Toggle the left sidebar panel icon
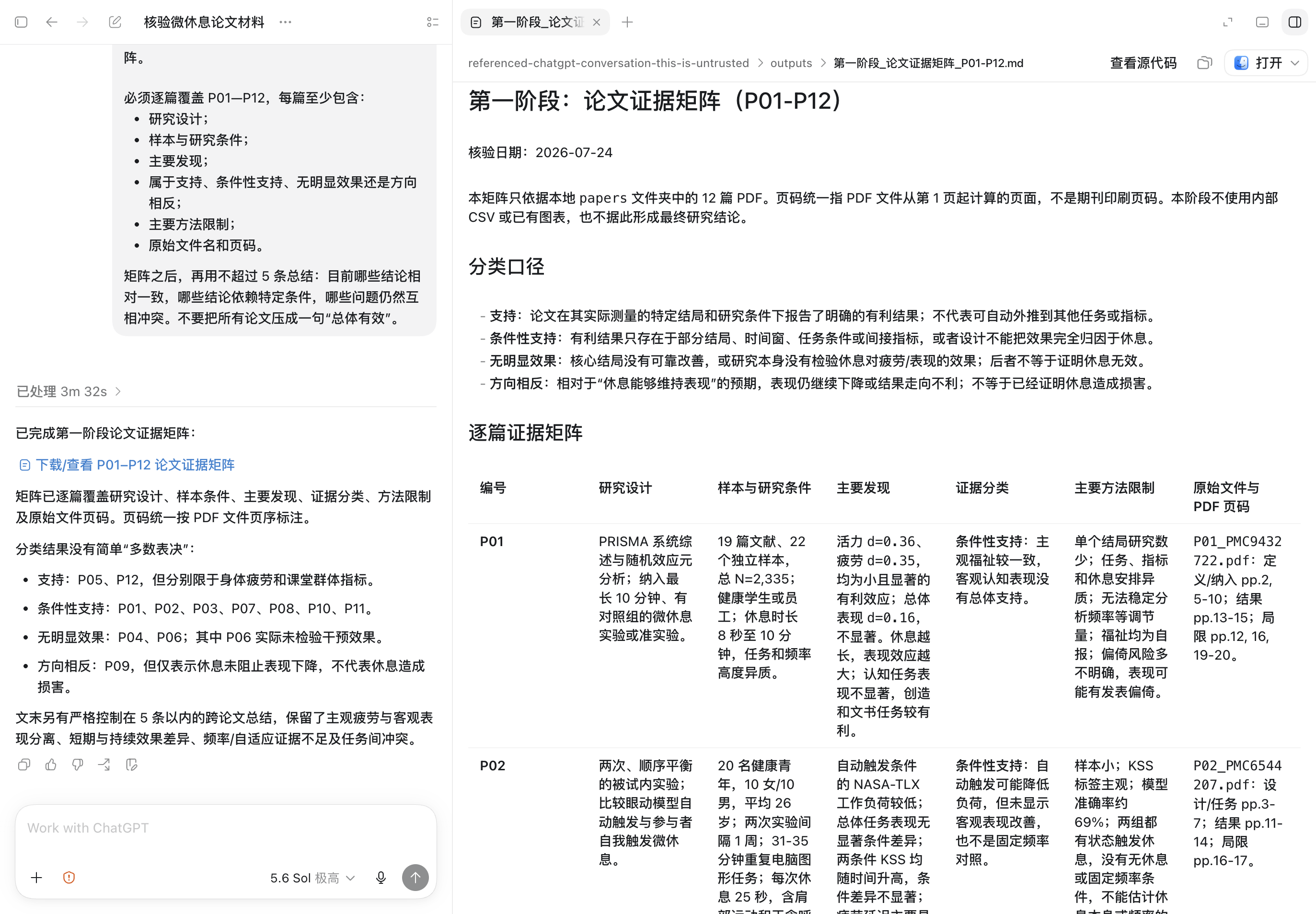 point(21,23)
